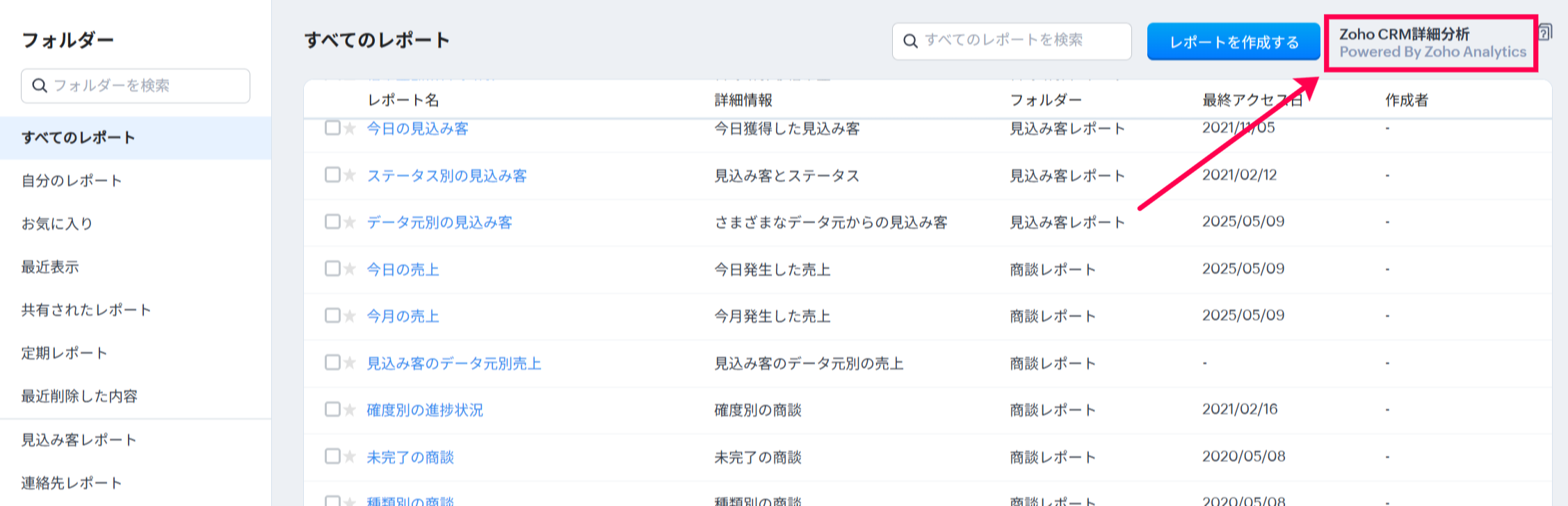1568x506 pixels.
Task: Open the help icon in top-right corner
Action: (x=1544, y=32)
